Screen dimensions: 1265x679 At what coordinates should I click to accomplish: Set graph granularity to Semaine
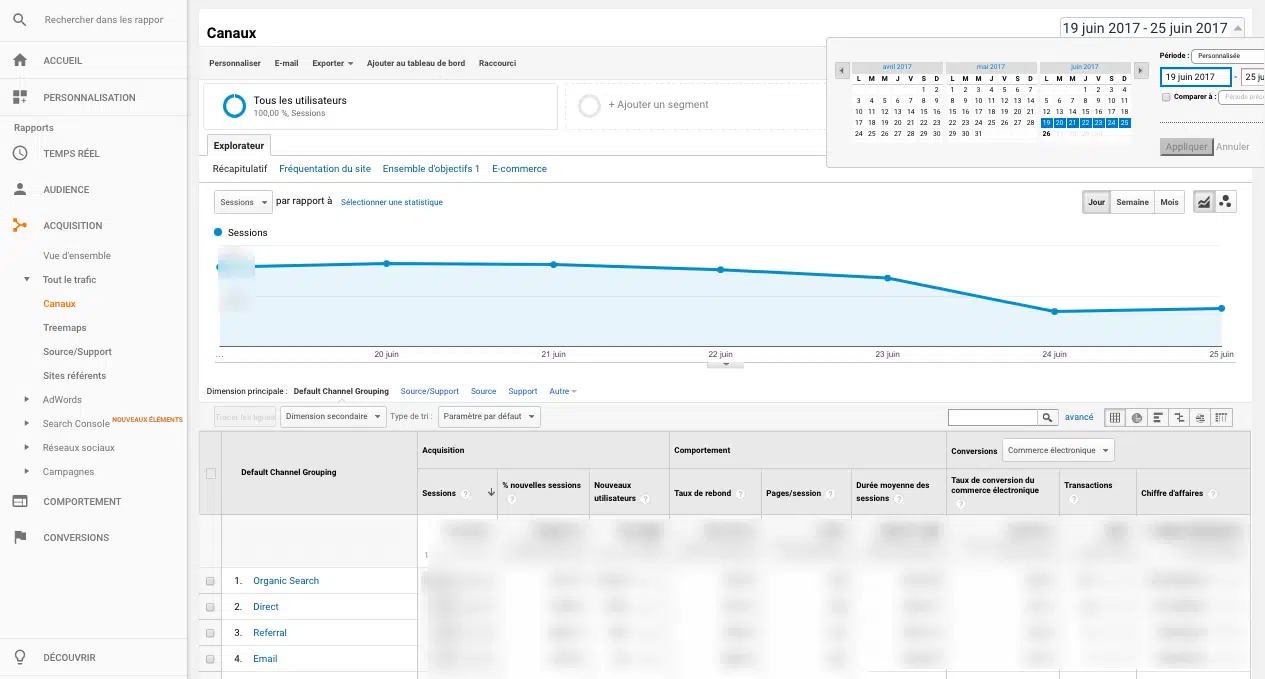pos(1132,202)
